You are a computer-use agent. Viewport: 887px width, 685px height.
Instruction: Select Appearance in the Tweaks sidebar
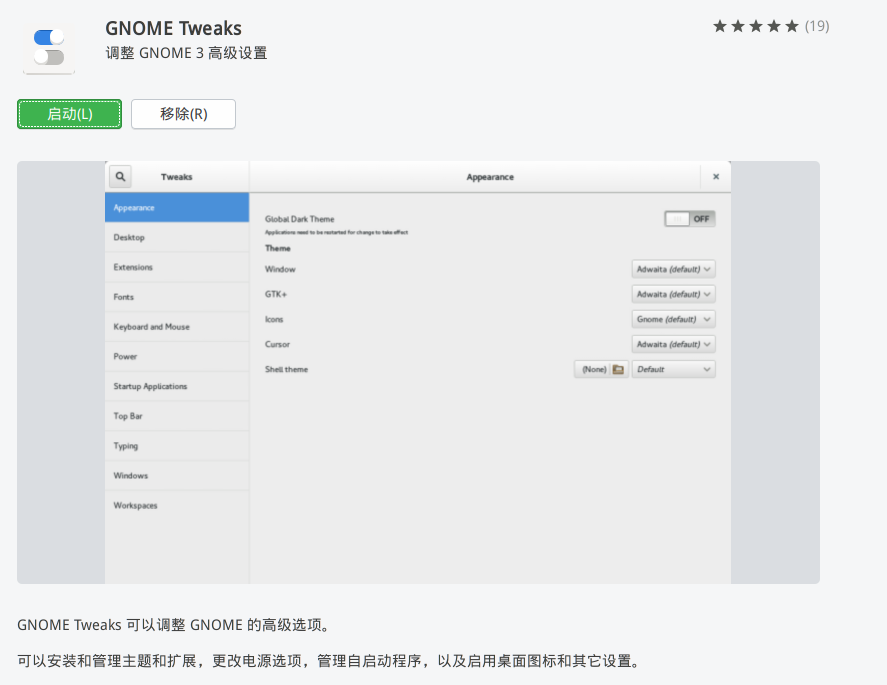pos(176,208)
